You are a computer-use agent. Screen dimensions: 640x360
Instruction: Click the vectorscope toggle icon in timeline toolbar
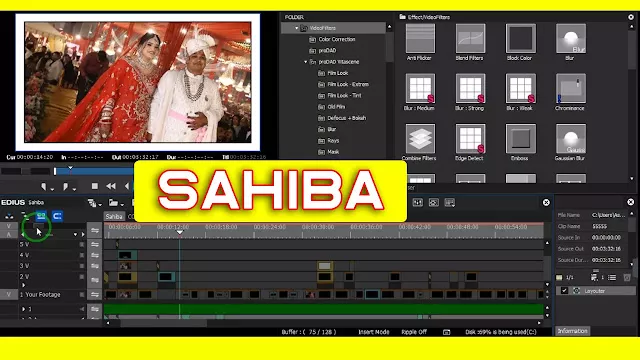click(433, 202)
